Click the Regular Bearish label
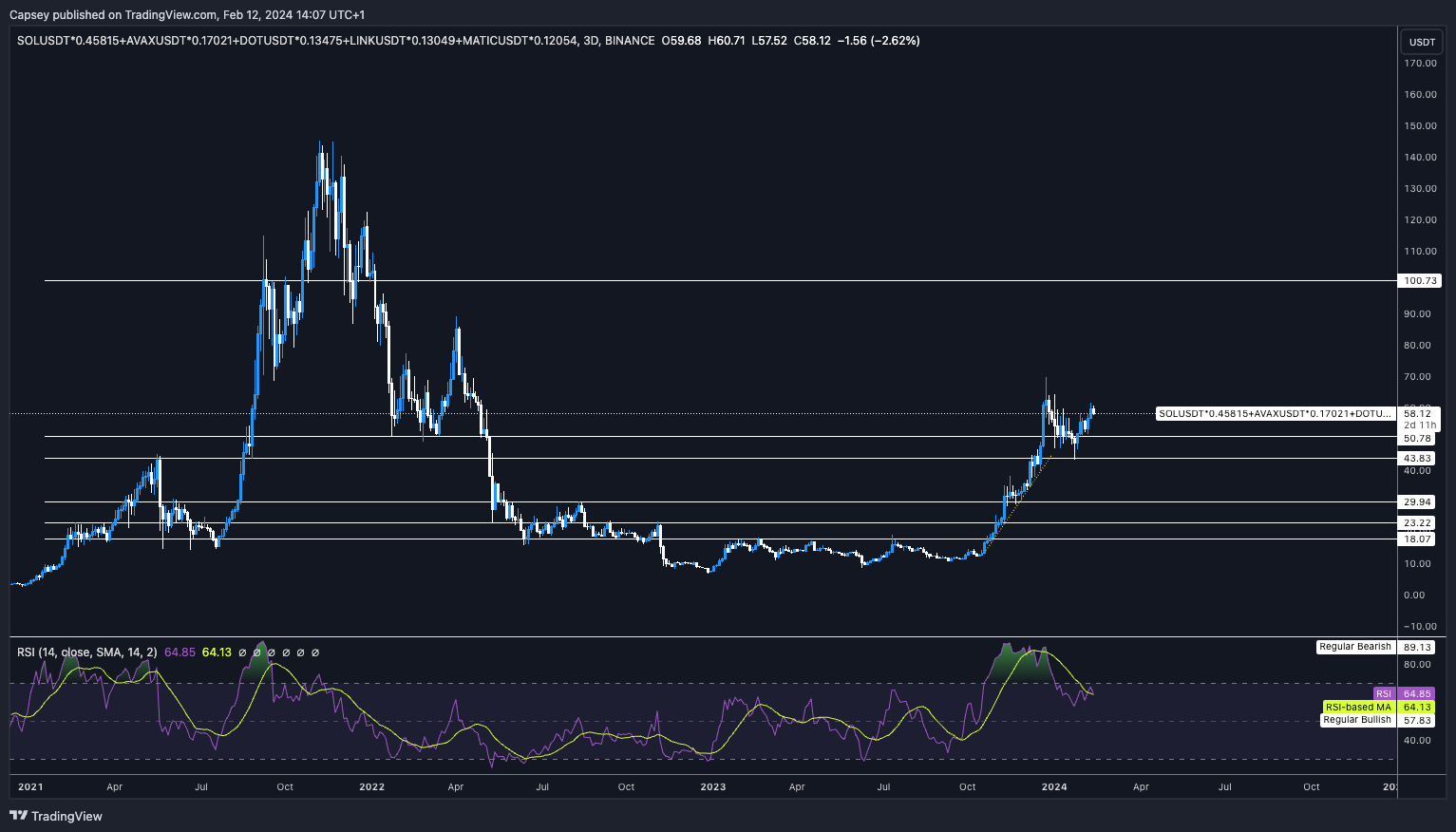 point(1354,647)
